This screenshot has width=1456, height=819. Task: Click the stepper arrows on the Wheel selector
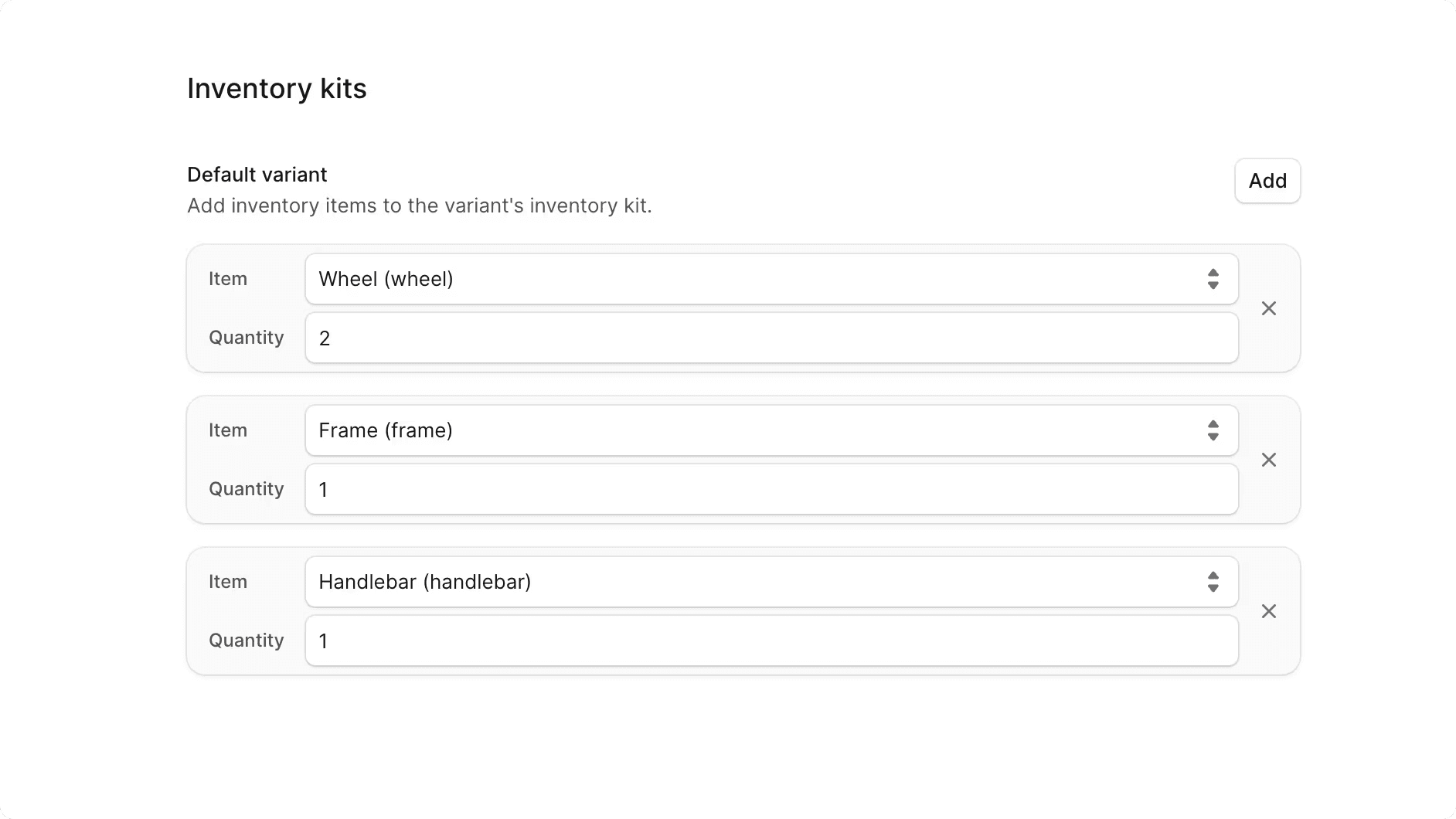1213,279
